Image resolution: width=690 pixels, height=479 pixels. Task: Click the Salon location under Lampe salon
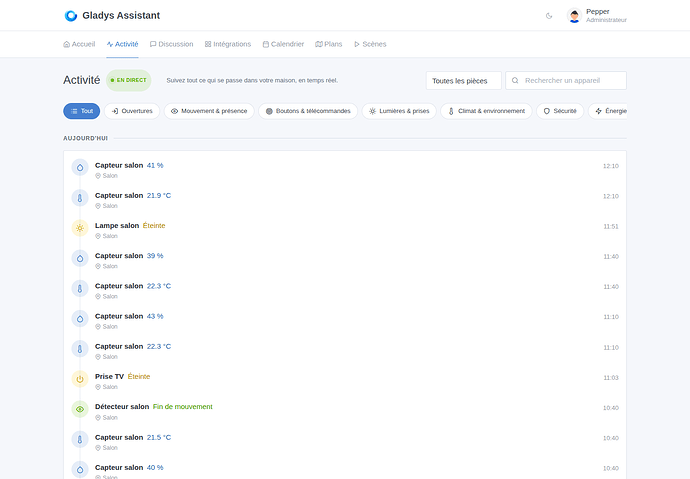click(x=106, y=236)
